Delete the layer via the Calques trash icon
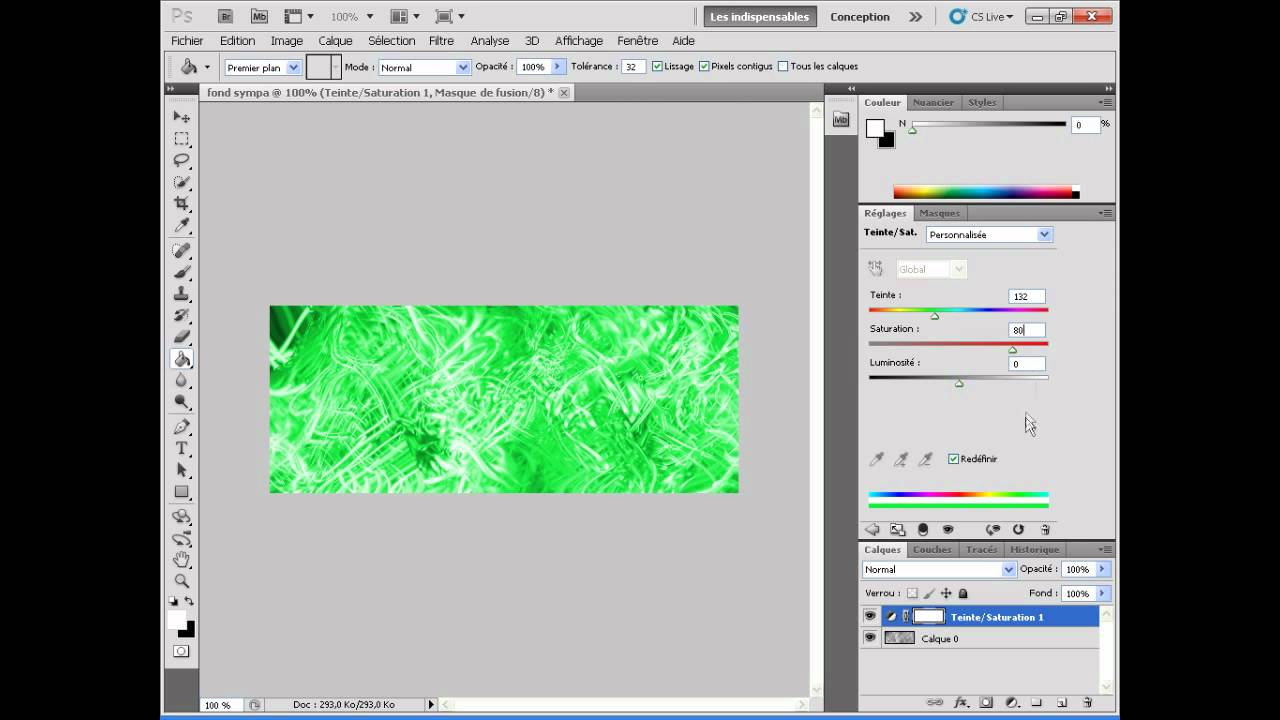The height and width of the screenshot is (720, 1280). [1088, 703]
